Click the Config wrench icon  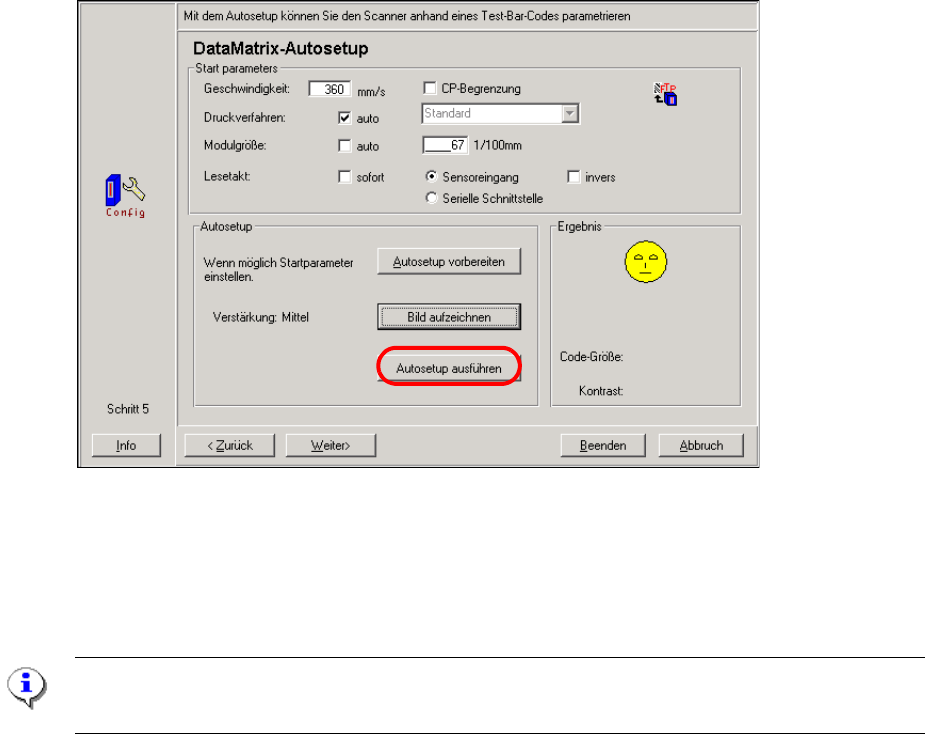[x=125, y=196]
